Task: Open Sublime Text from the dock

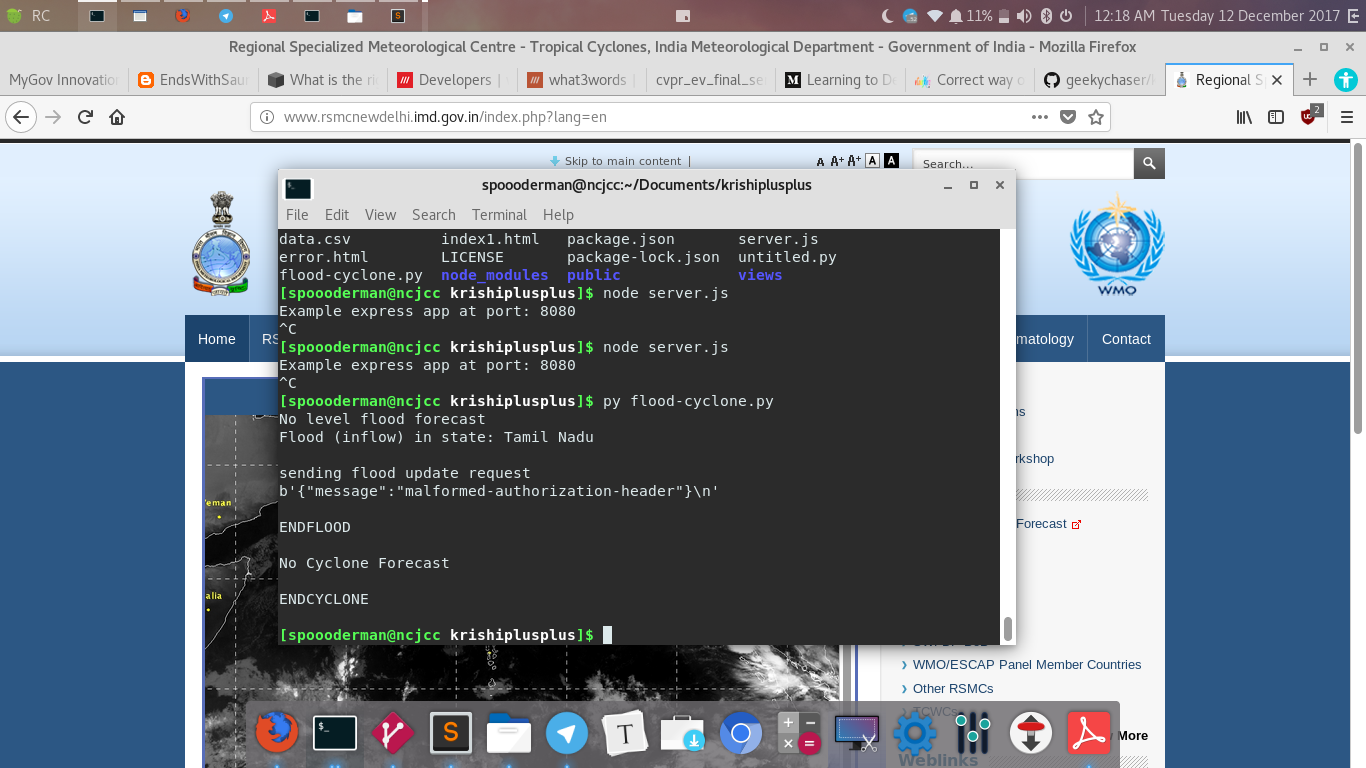Action: 451,735
